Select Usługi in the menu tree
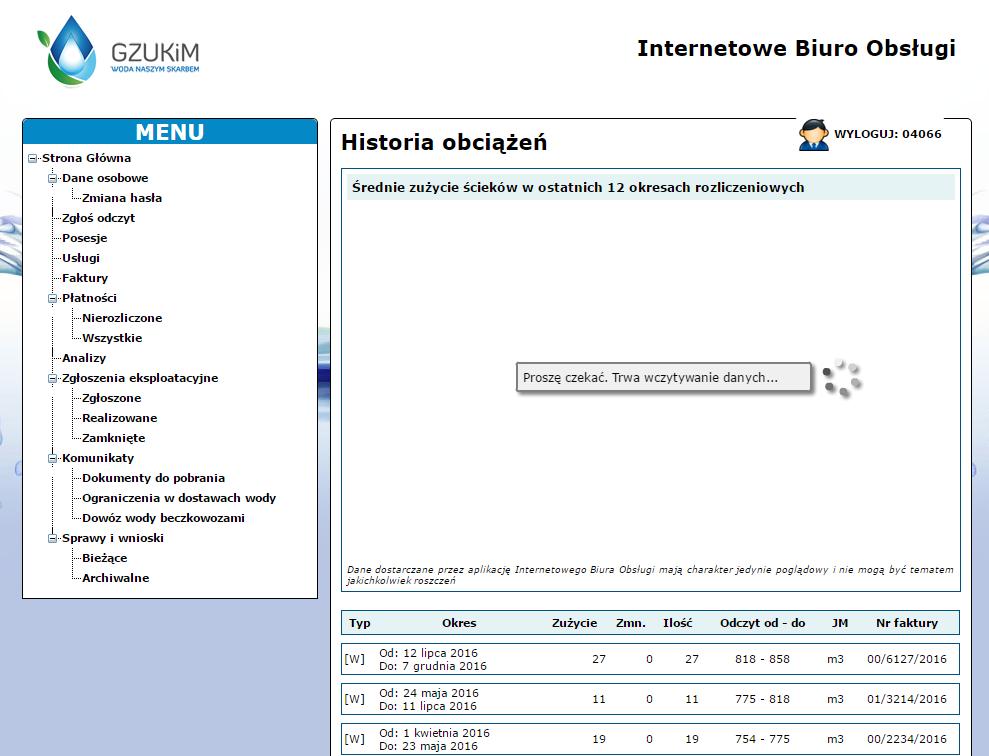 pos(81,258)
